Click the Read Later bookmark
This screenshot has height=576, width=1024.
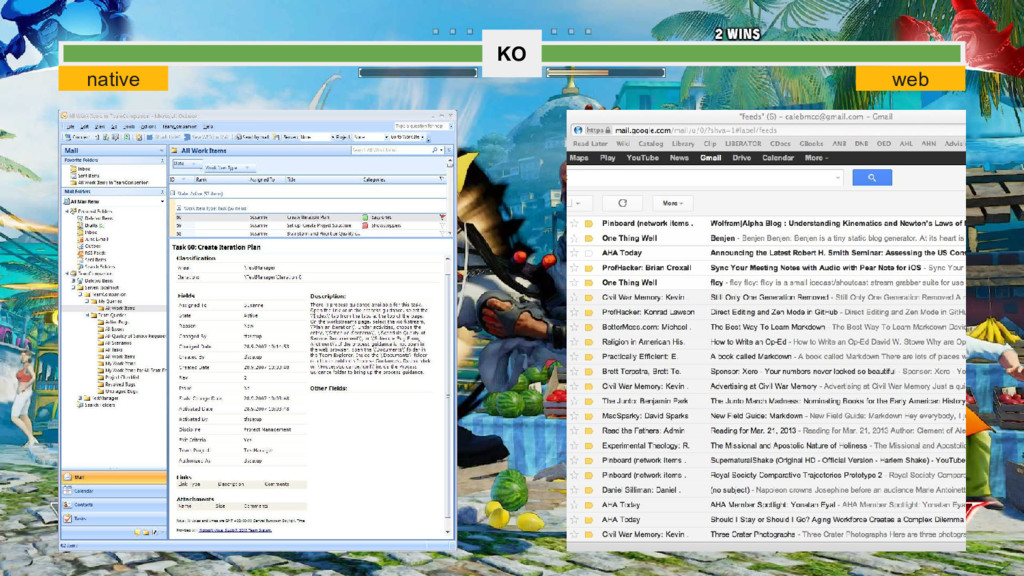[590, 144]
